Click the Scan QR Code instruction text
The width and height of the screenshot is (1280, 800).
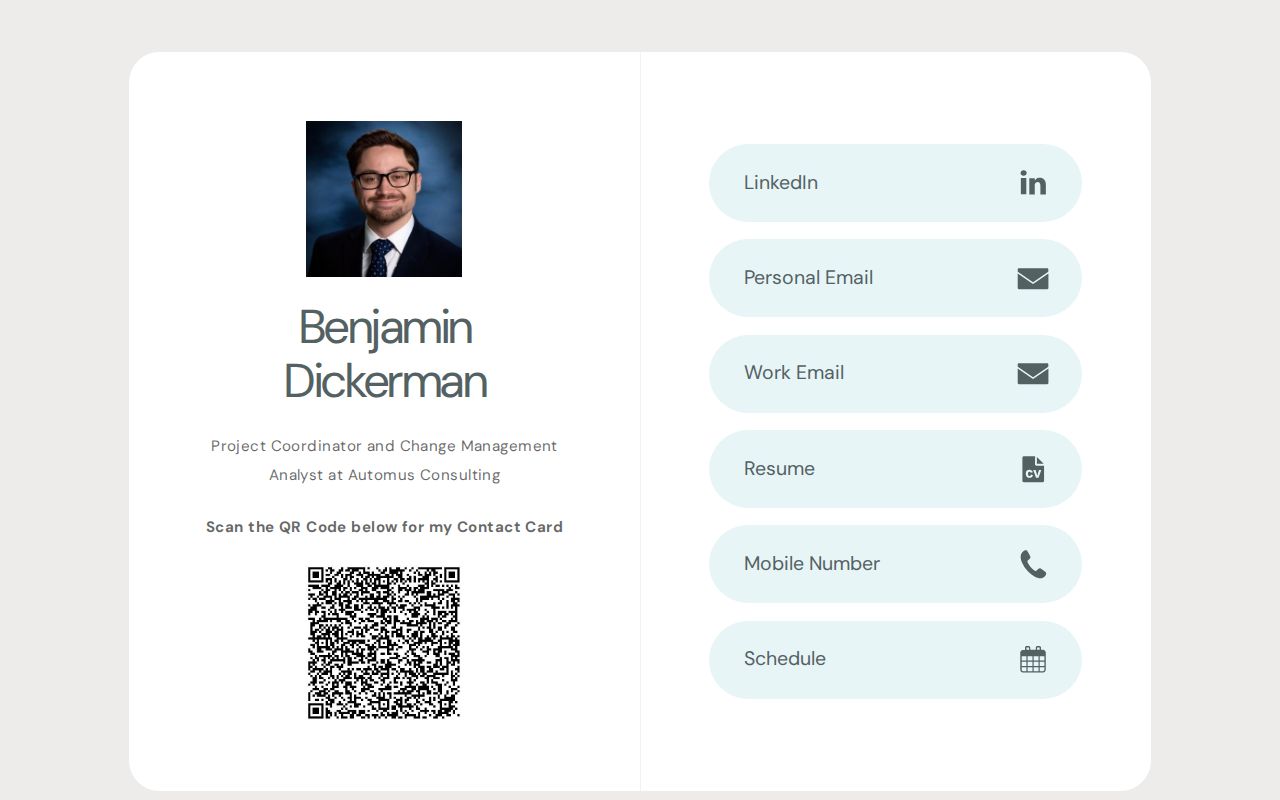(x=384, y=527)
